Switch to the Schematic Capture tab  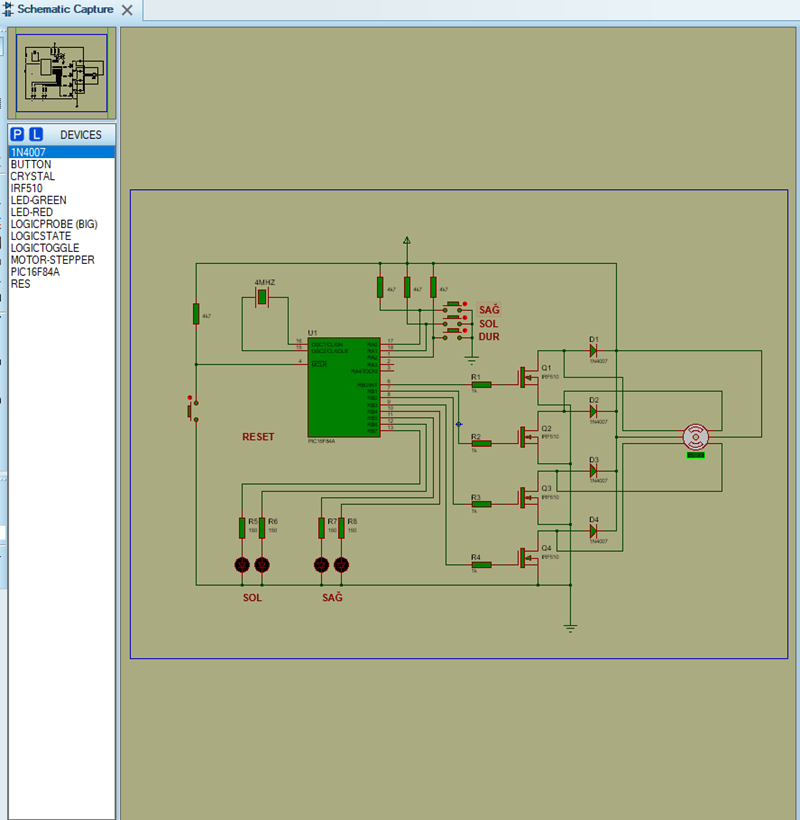65,10
